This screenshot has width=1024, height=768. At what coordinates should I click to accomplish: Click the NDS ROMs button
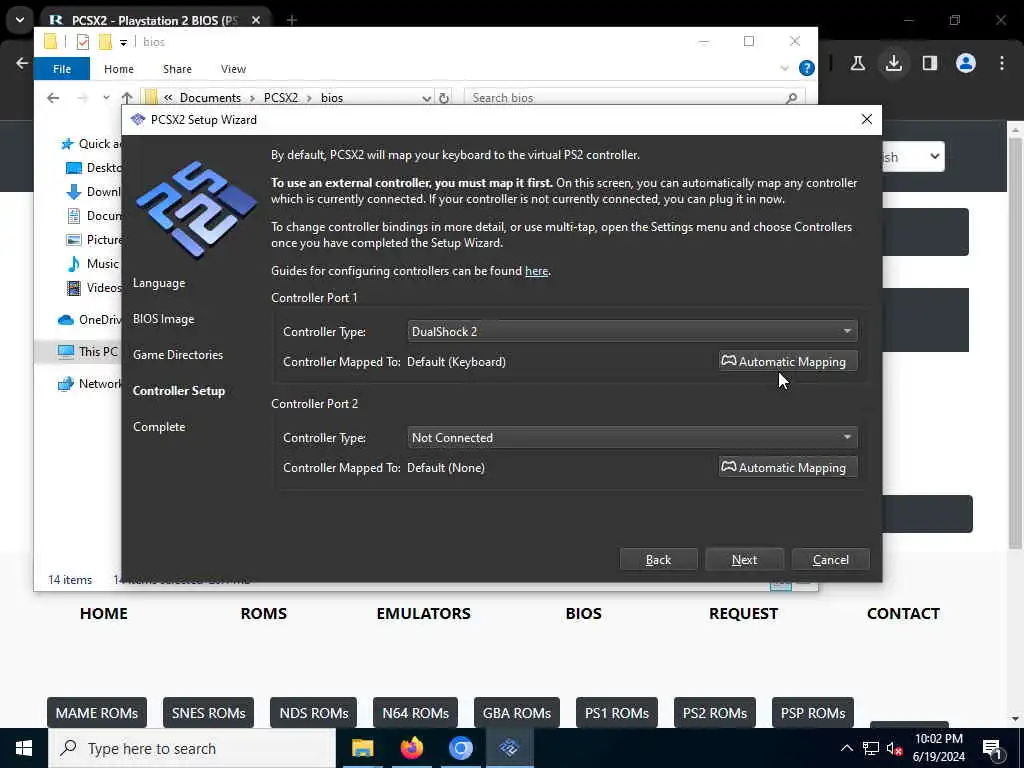pos(313,713)
